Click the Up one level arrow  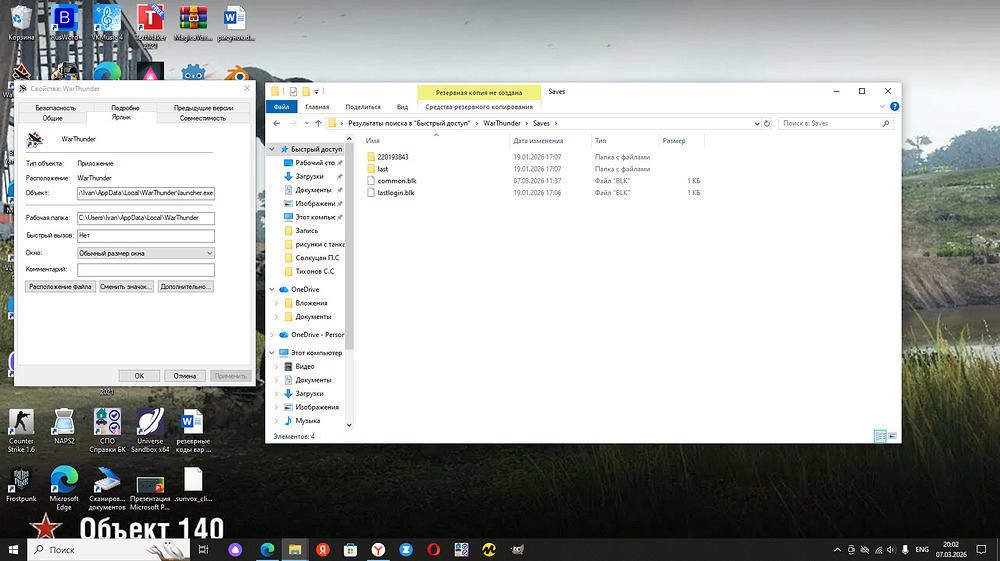(x=318, y=123)
